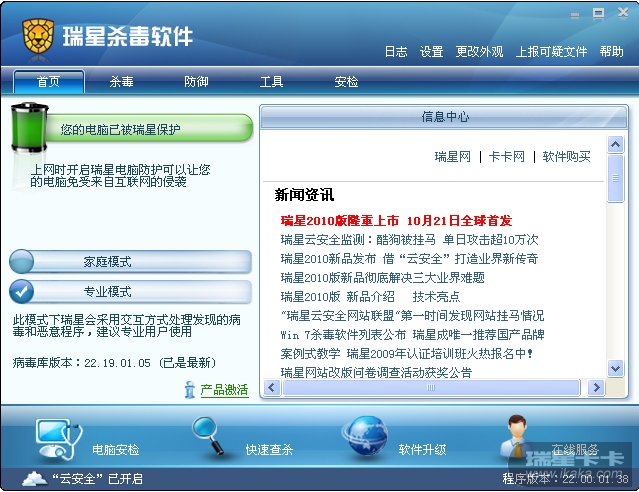Image resolution: width=639 pixels, height=492 pixels.
Task: Click the 病毒库版本 22.19.01.05 text
Action: click(x=114, y=362)
